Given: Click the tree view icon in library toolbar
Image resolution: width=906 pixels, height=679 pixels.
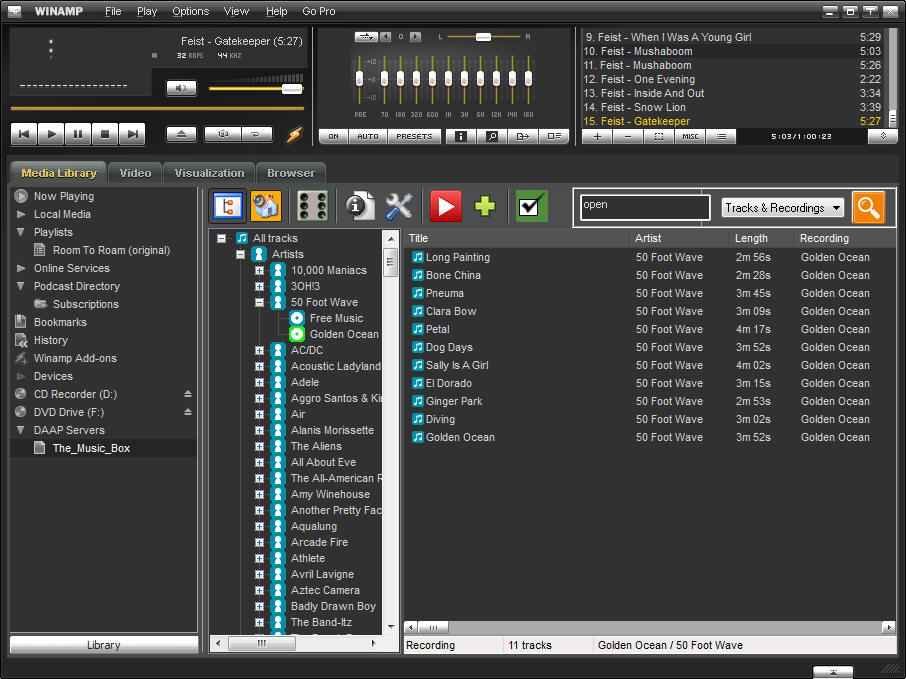Looking at the screenshot, I should click(x=228, y=206).
